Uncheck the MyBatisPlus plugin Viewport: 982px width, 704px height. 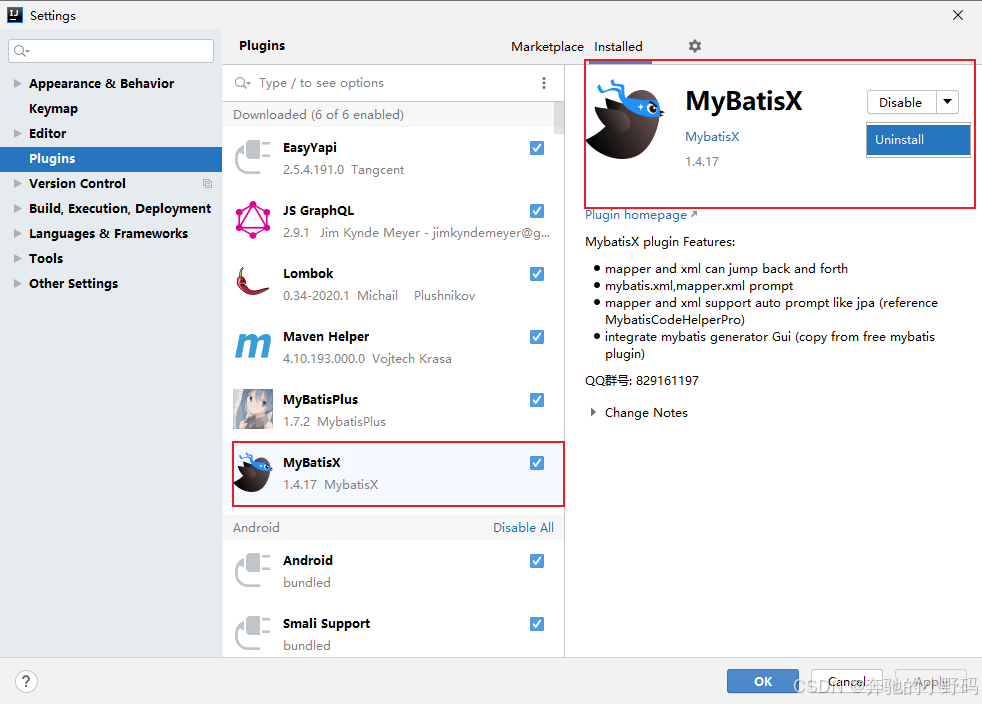(537, 400)
